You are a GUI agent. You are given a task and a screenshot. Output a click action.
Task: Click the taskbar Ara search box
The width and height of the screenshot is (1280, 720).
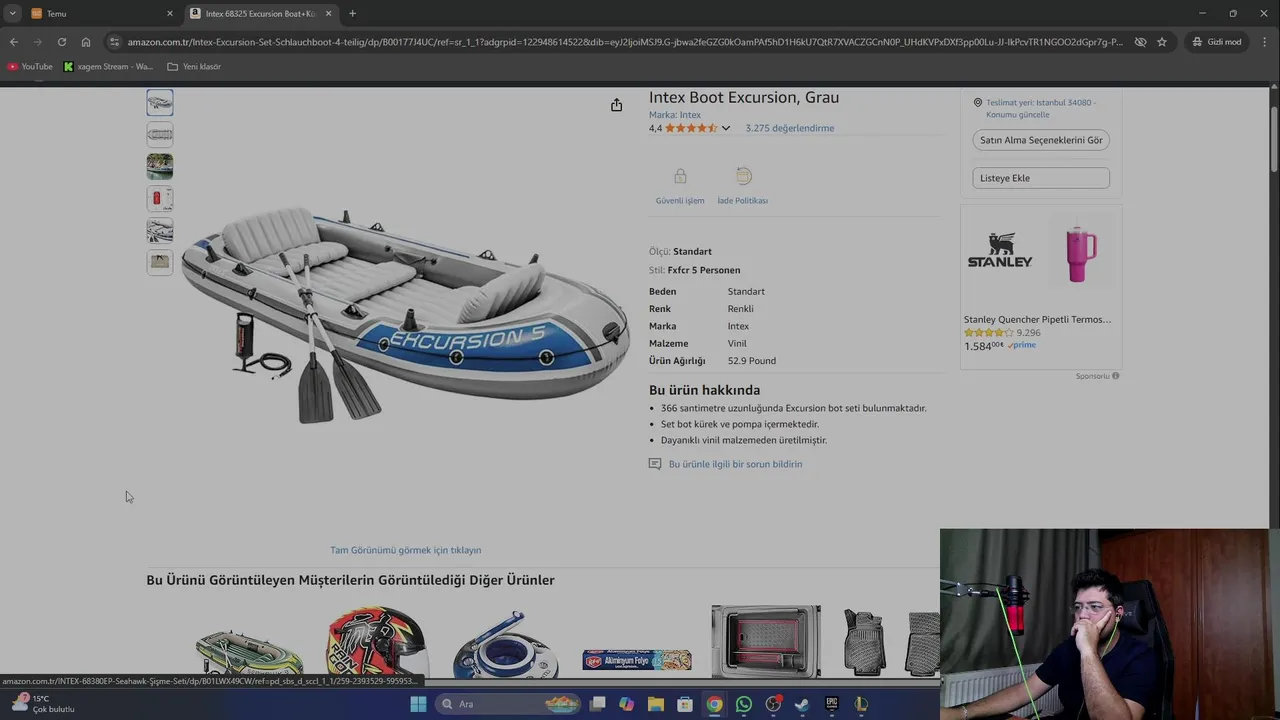tap(508, 704)
